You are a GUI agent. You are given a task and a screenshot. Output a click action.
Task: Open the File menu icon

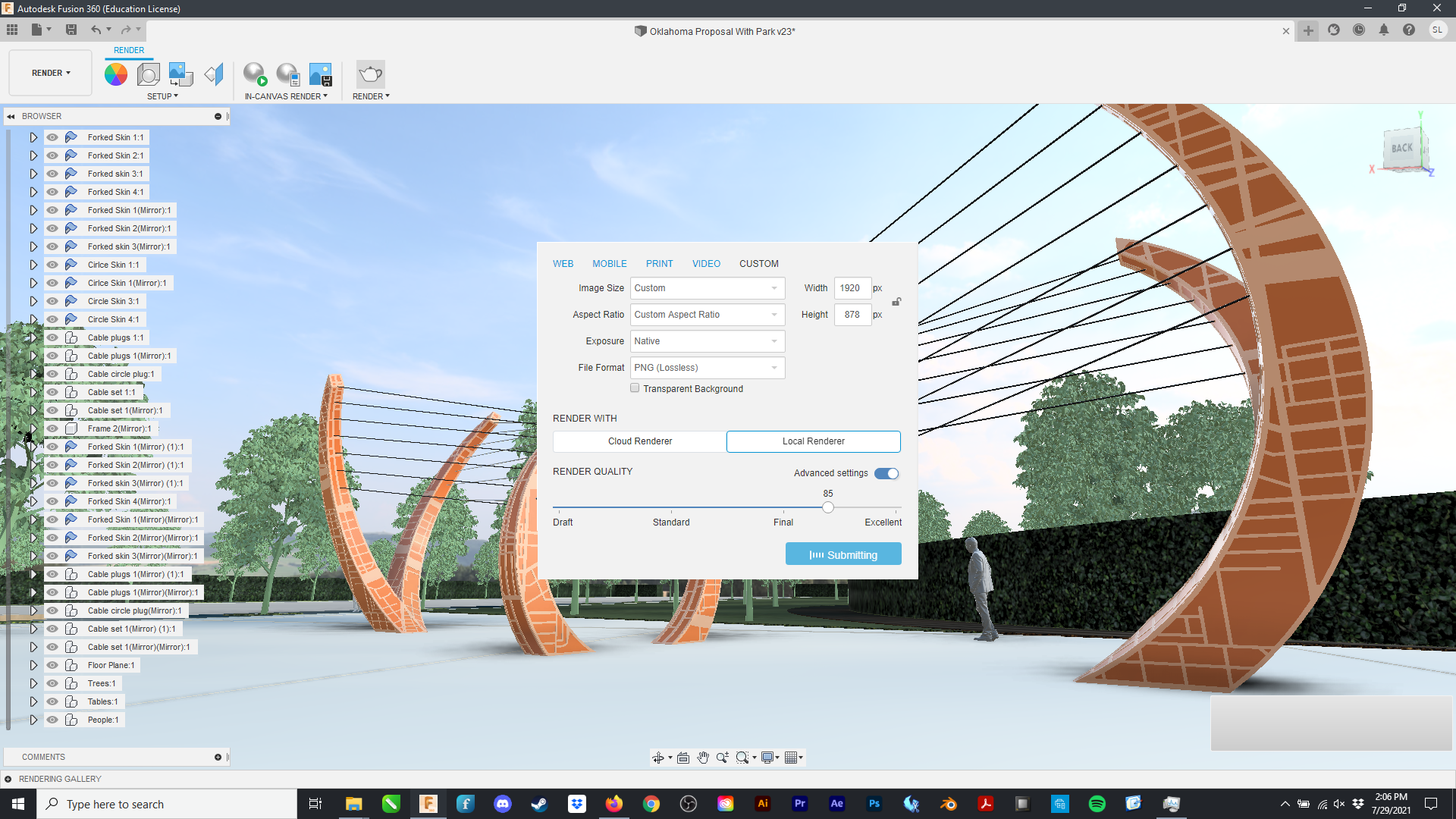pos(36,30)
